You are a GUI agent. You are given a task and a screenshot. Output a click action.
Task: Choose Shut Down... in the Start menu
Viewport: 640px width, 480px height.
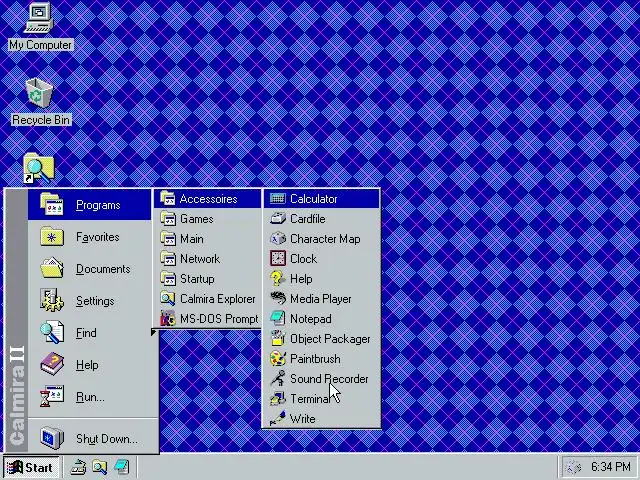(93, 439)
